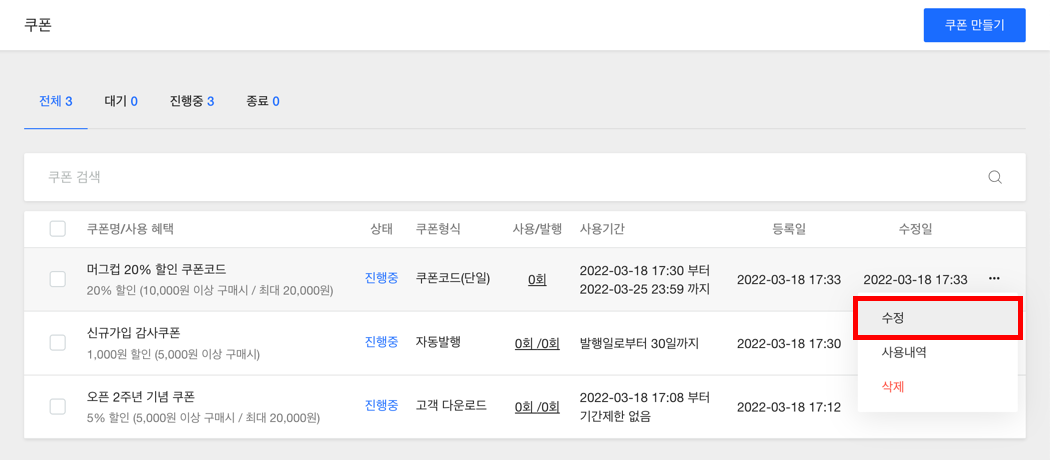Screen dimensions: 1050x460
Task: Click the 신규가입 감사쿠폰 coupon name
Action: [x=133, y=333]
